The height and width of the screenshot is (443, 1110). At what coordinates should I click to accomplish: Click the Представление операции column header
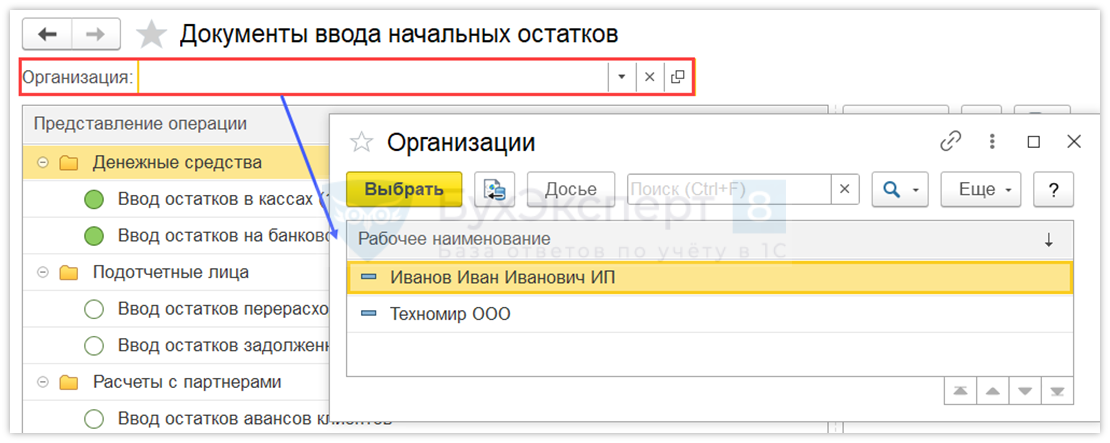pyautogui.click(x=177, y=124)
